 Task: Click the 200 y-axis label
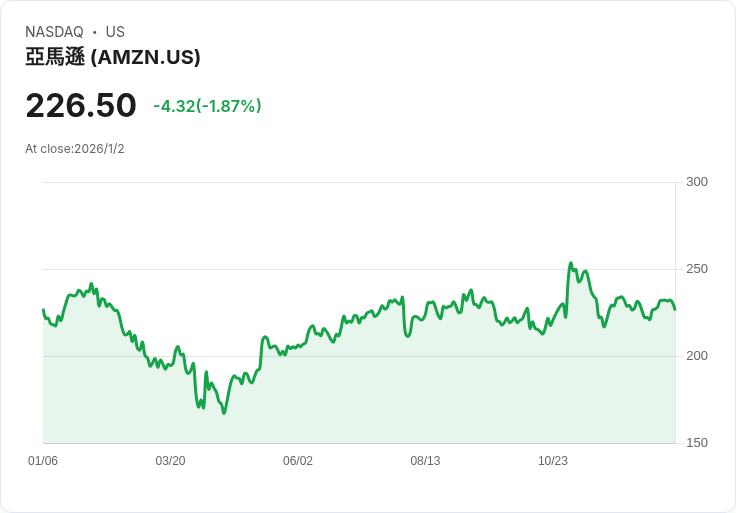point(697,356)
